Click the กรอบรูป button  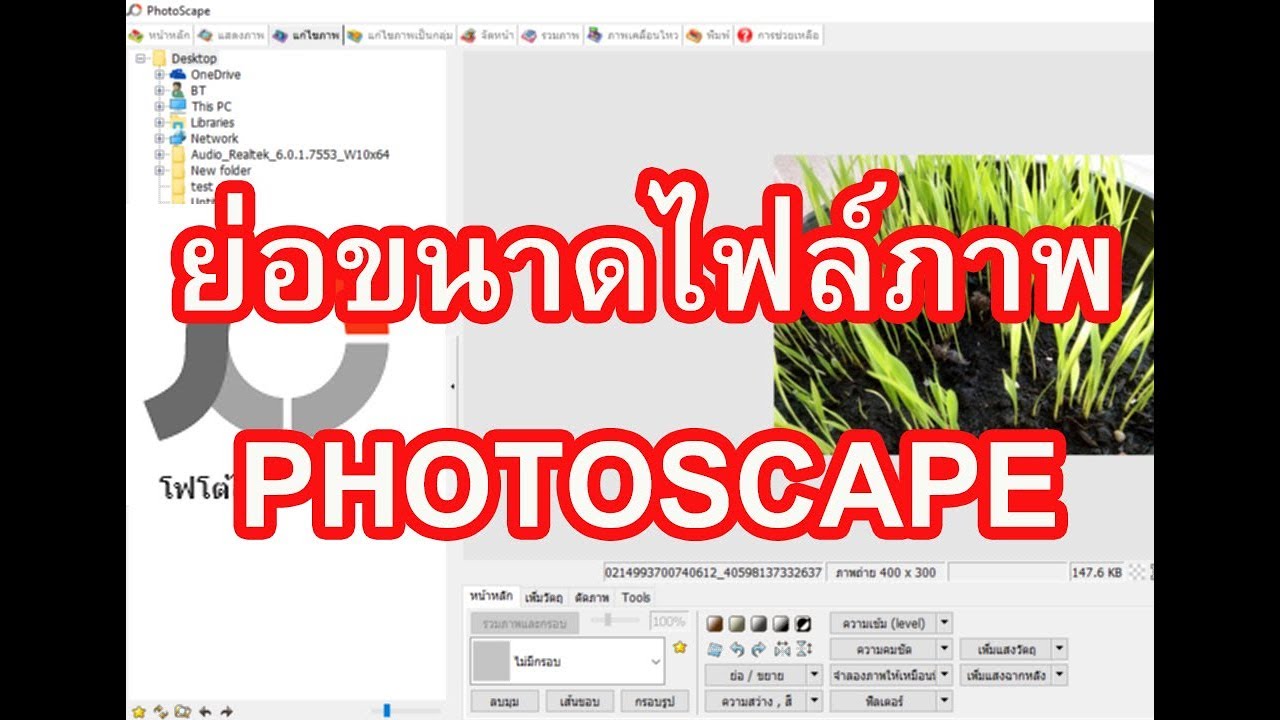(x=654, y=701)
